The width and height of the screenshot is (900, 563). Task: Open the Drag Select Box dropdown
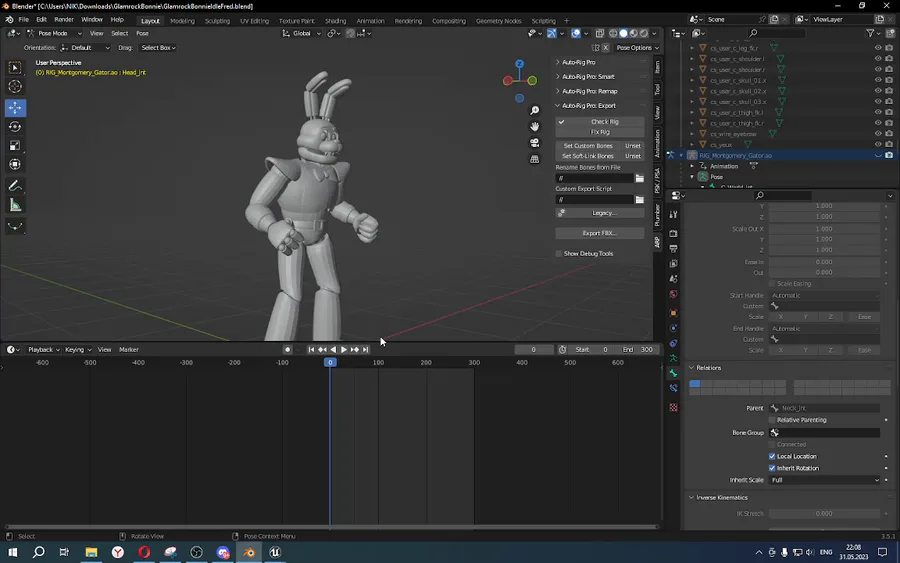click(158, 48)
